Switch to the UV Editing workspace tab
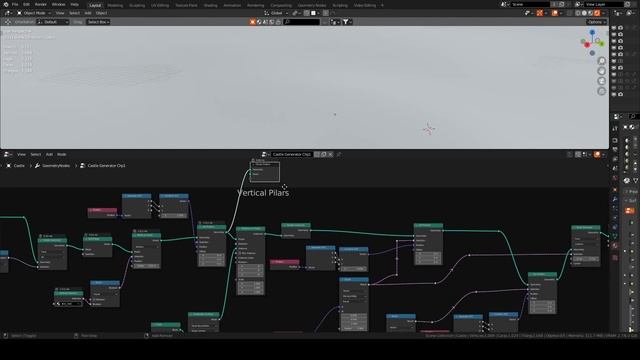The width and height of the screenshot is (640, 360). click(x=160, y=6)
